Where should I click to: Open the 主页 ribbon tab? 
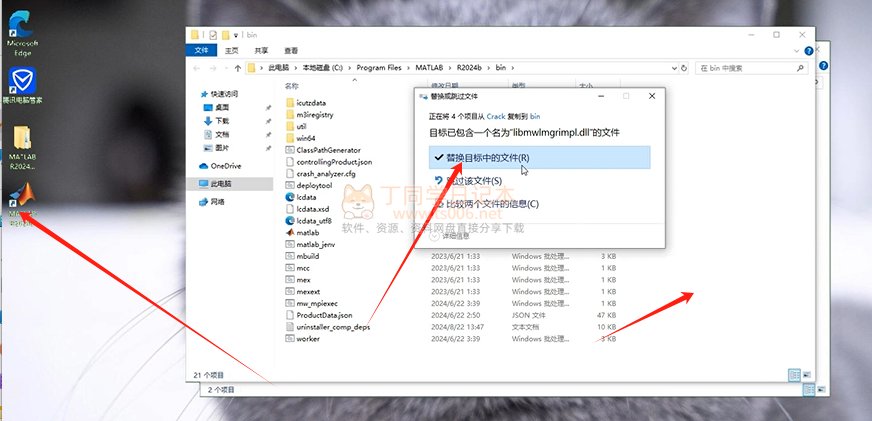click(231, 51)
